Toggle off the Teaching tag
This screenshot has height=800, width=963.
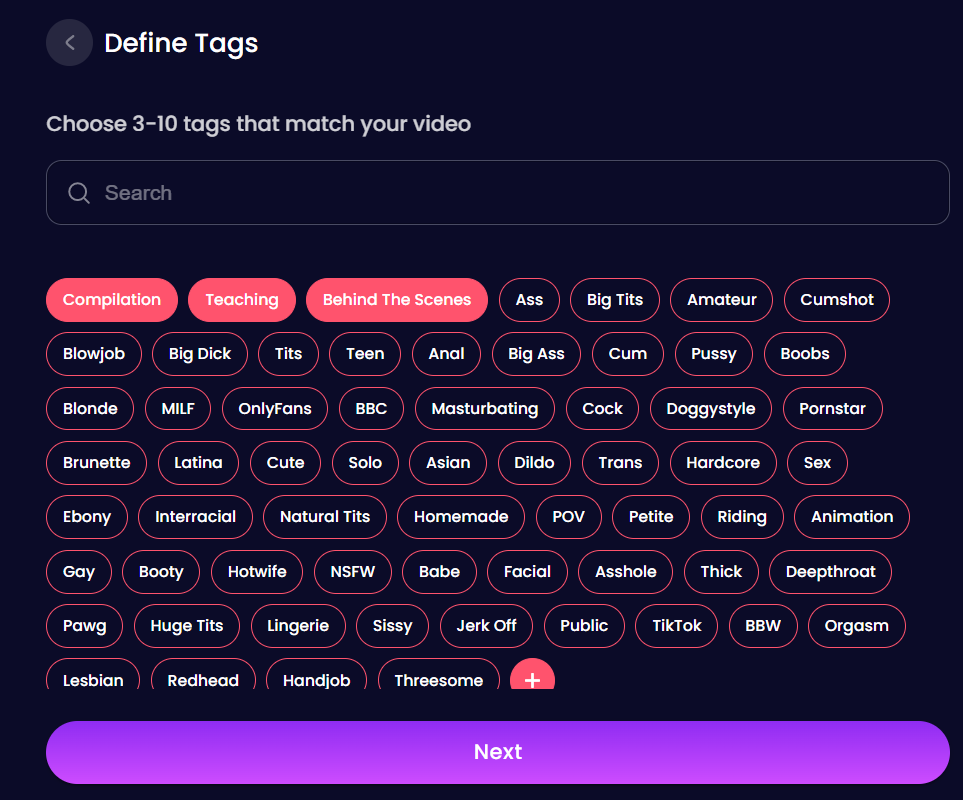(242, 300)
